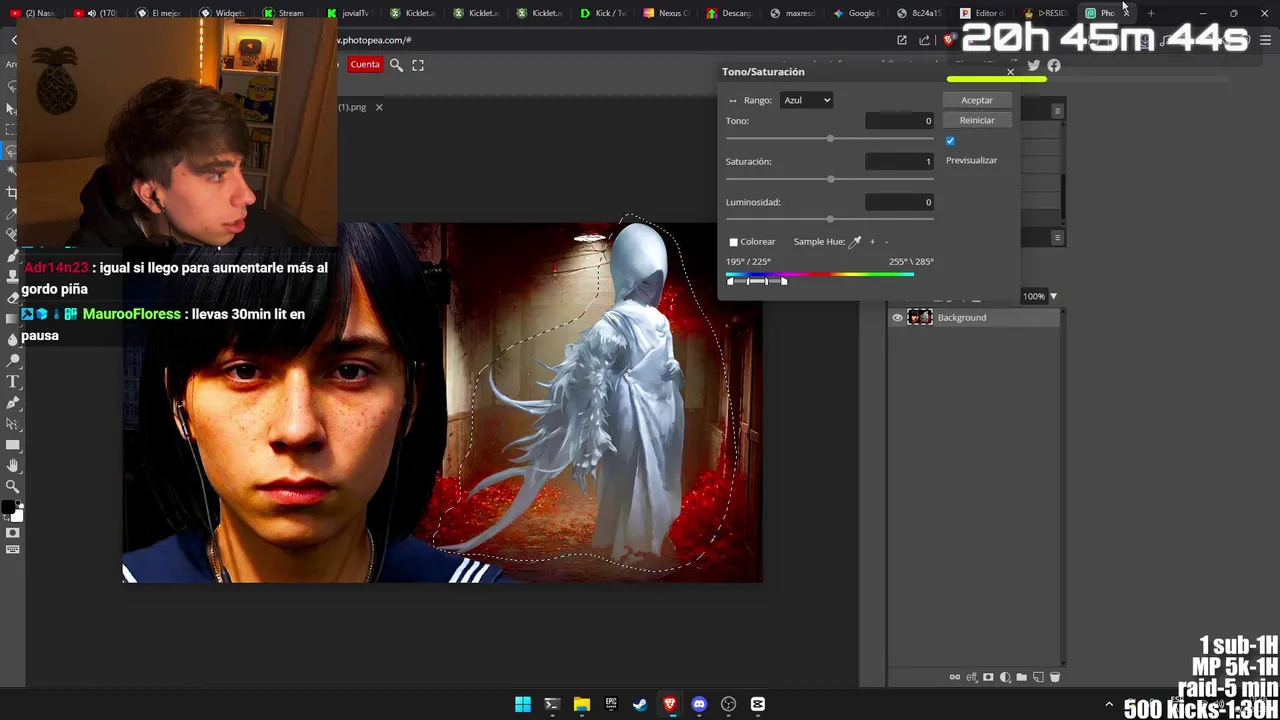
Task: Switch to the Kick browser tab
Action: (603, 13)
